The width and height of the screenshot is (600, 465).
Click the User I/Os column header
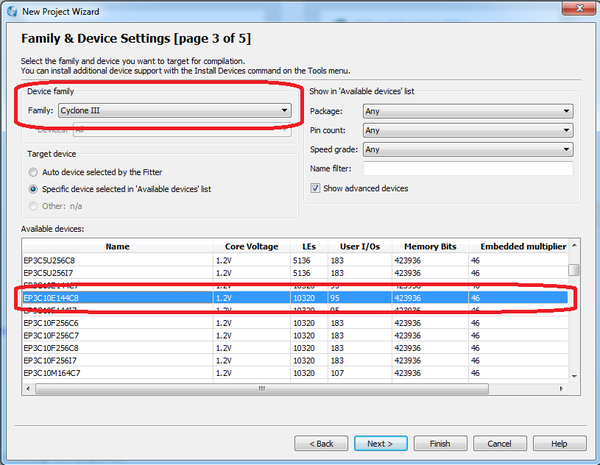(x=358, y=246)
